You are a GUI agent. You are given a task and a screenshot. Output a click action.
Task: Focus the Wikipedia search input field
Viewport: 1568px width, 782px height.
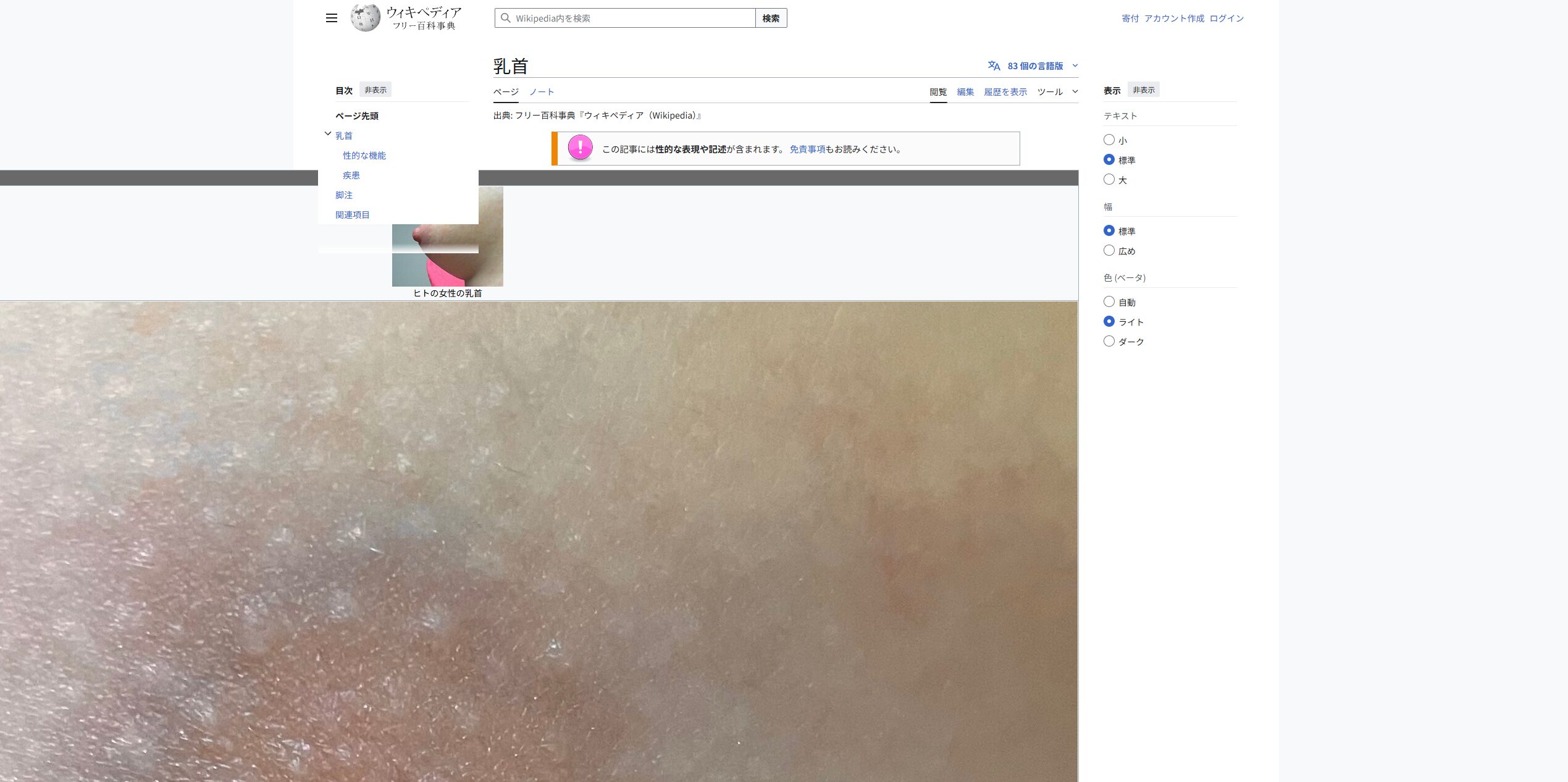pos(625,18)
